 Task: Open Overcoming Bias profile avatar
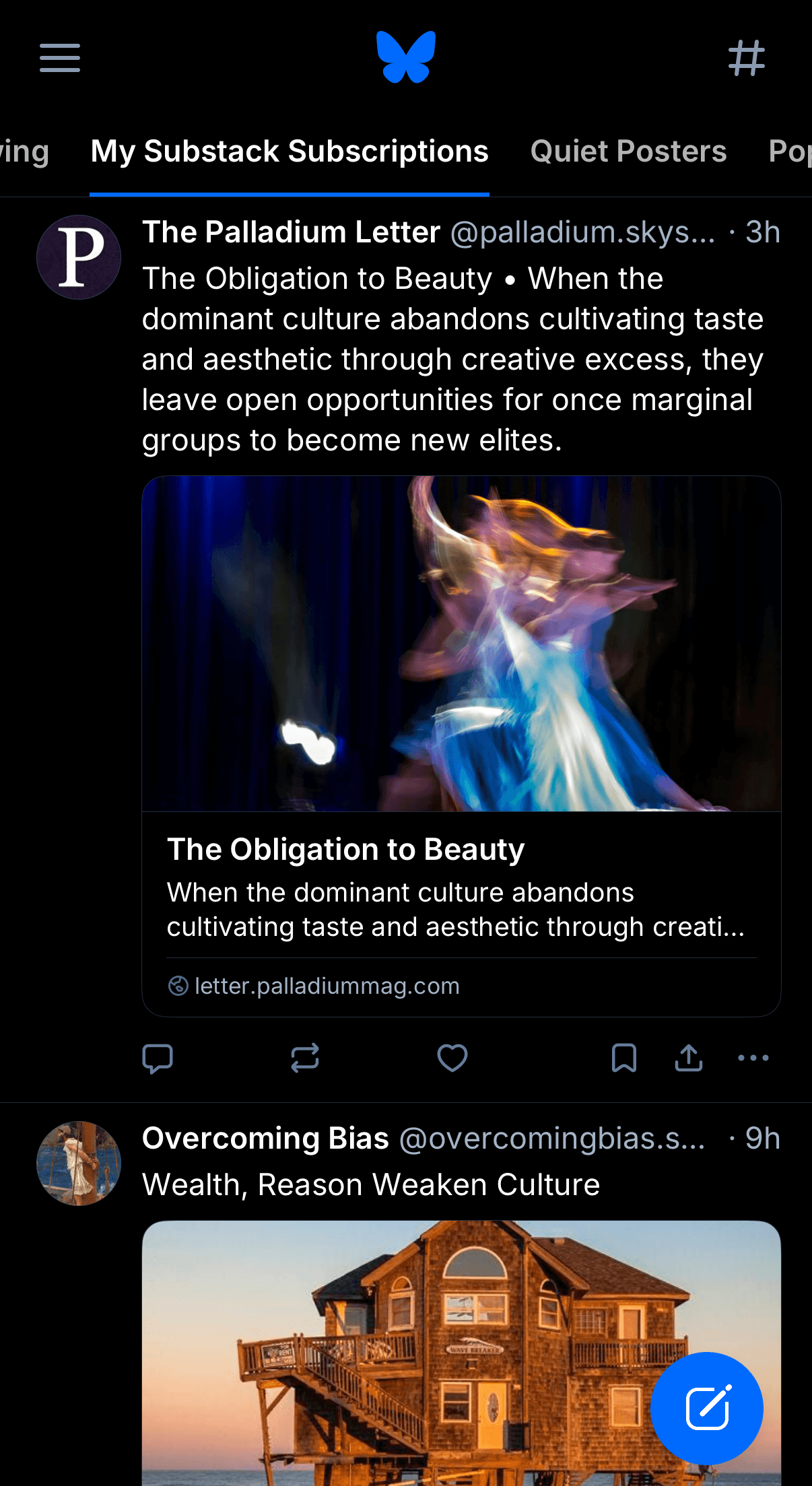point(79,1163)
